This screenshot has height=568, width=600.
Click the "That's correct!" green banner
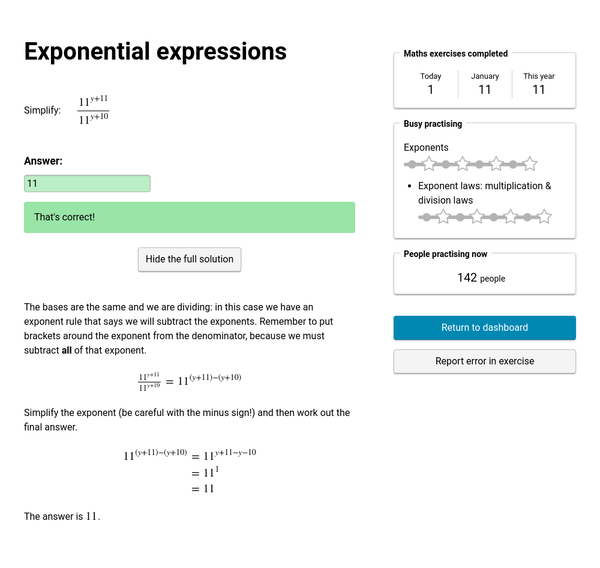click(189, 217)
